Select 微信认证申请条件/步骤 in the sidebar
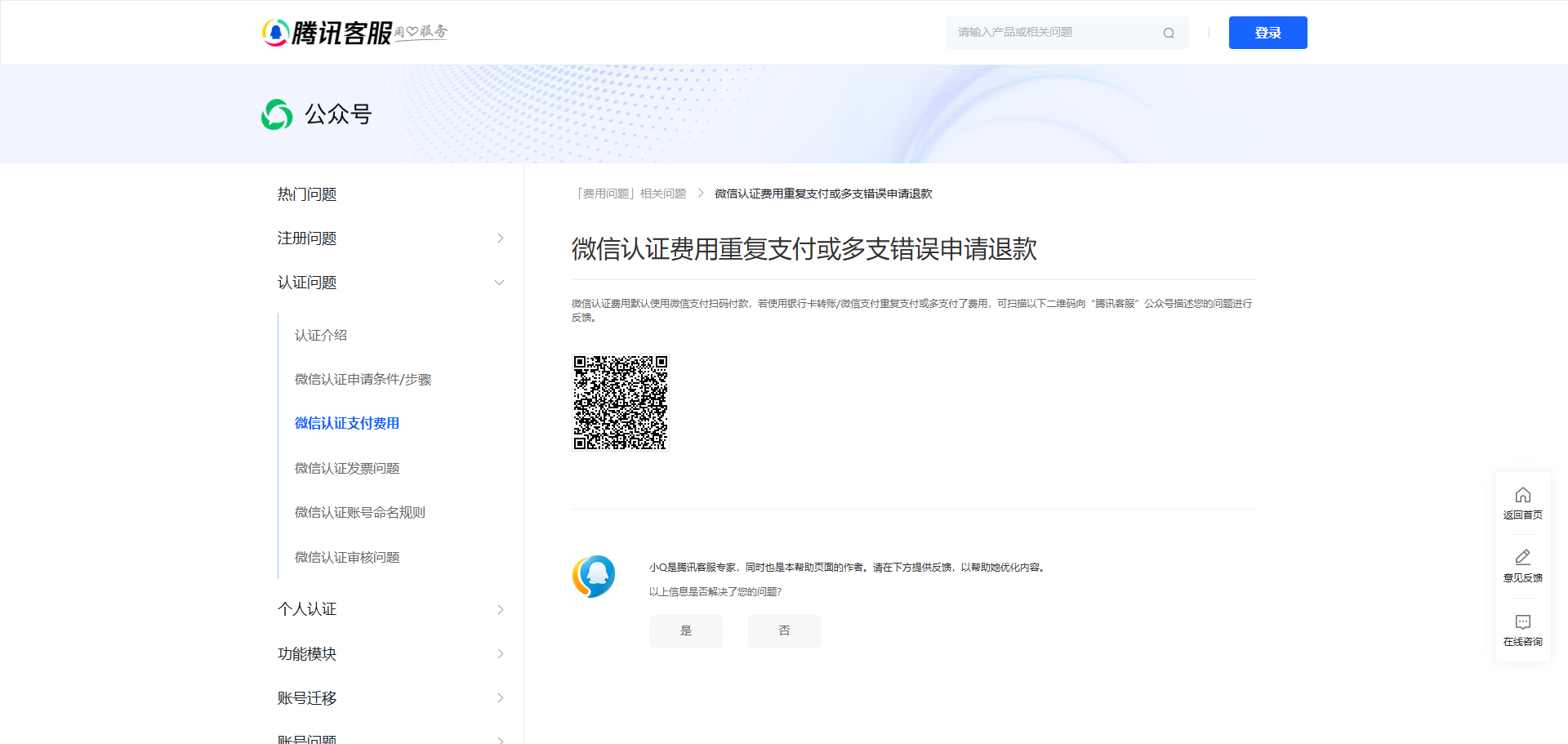This screenshot has height=744, width=1568. [363, 380]
